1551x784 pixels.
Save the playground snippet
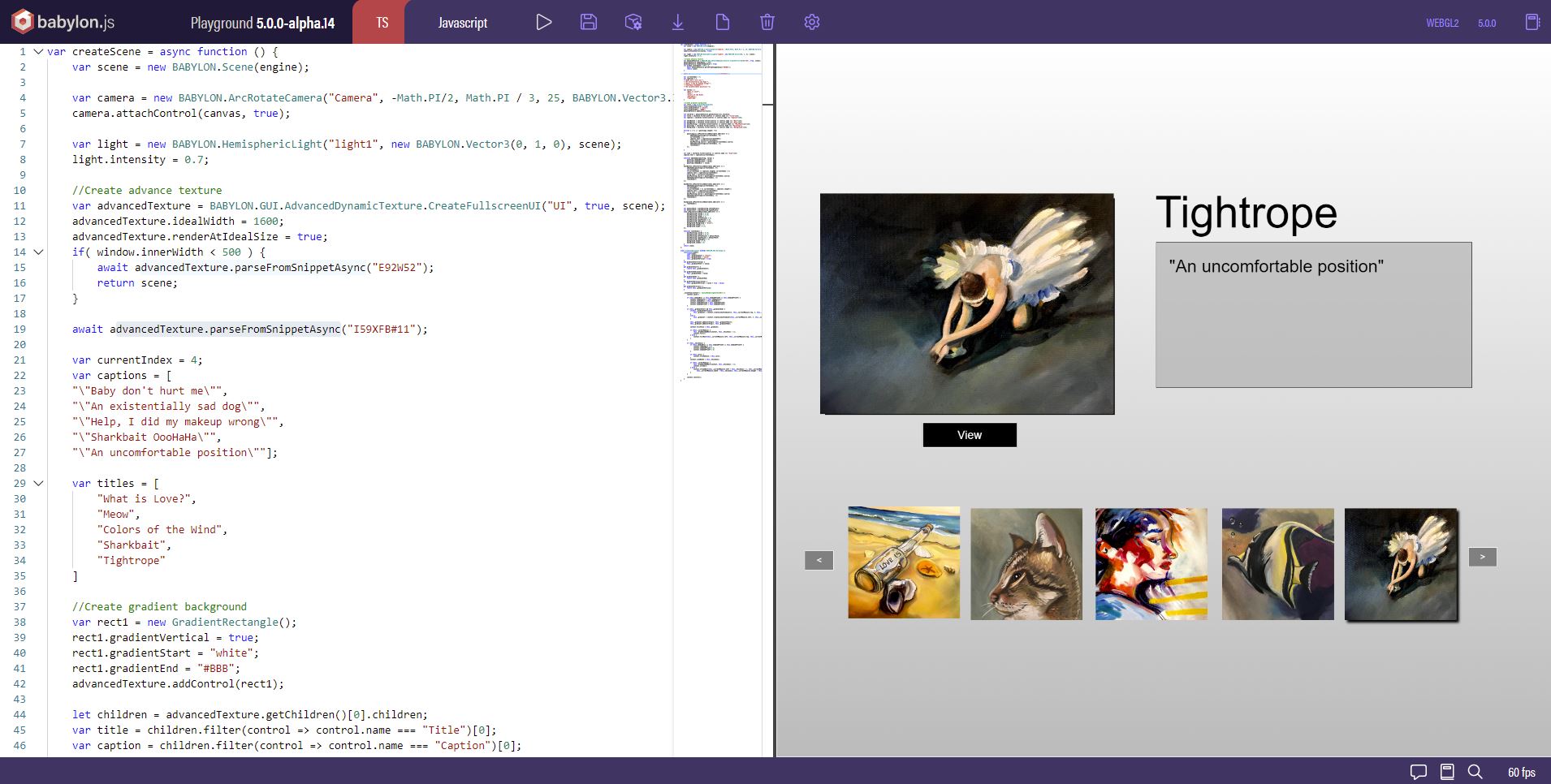pos(589,22)
